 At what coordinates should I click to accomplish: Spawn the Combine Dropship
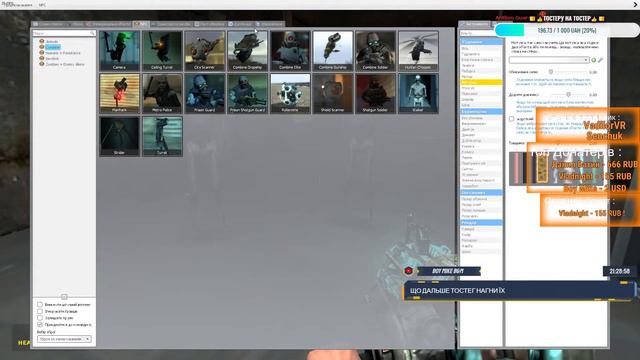click(x=247, y=51)
